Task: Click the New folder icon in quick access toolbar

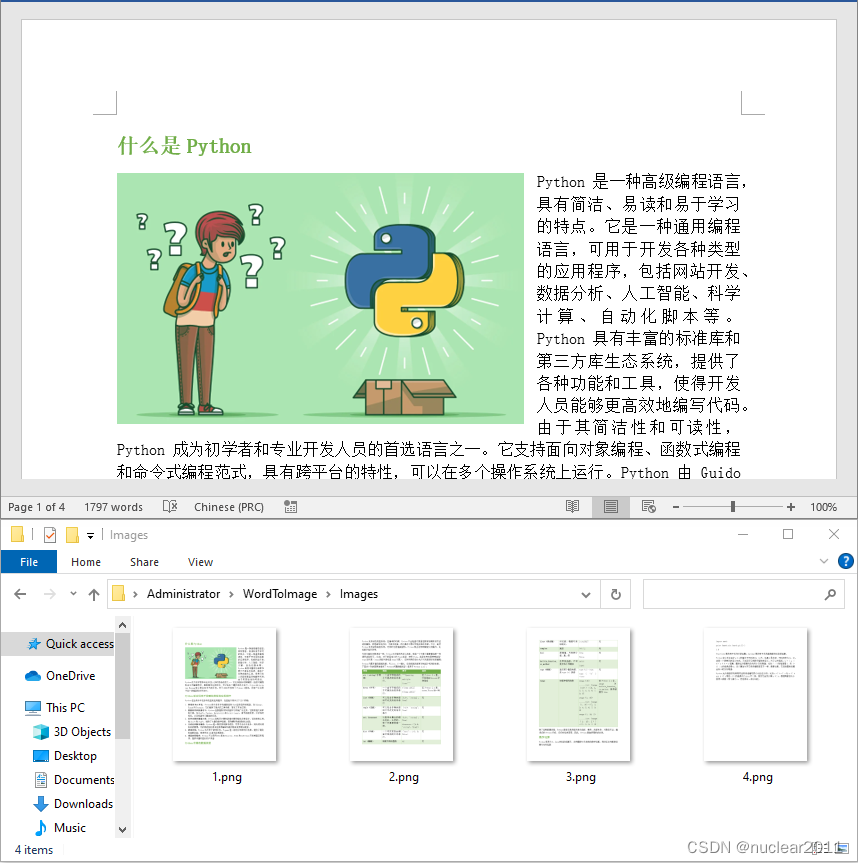Action: coord(72,534)
